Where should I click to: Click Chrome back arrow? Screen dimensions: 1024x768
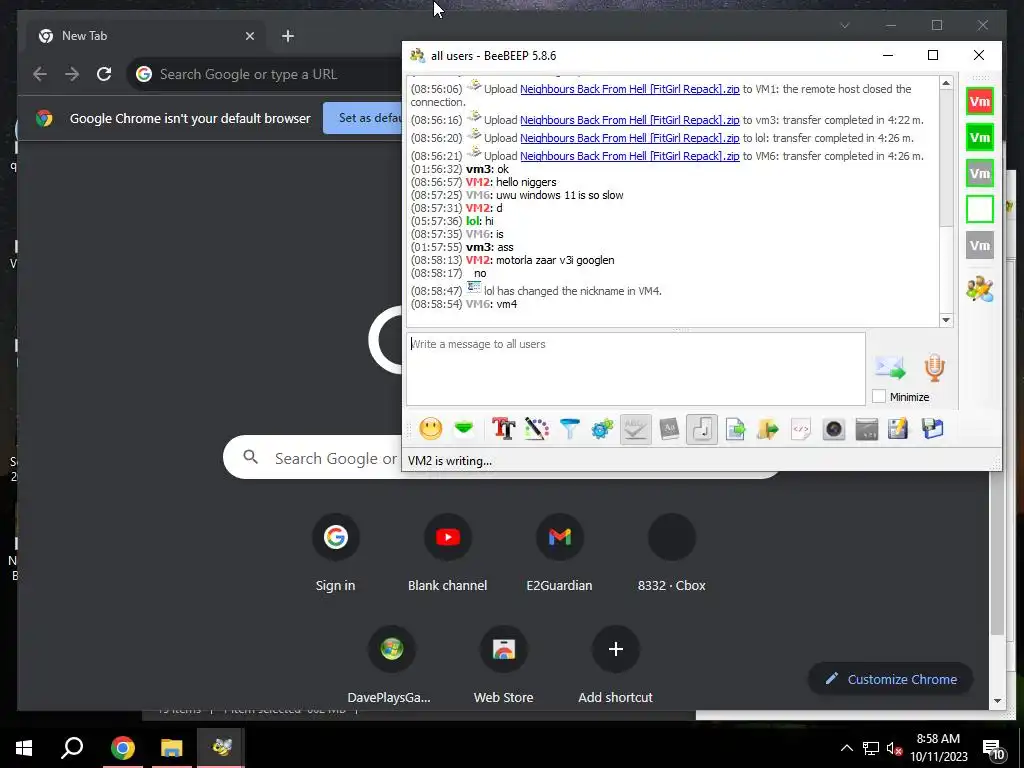coord(40,74)
